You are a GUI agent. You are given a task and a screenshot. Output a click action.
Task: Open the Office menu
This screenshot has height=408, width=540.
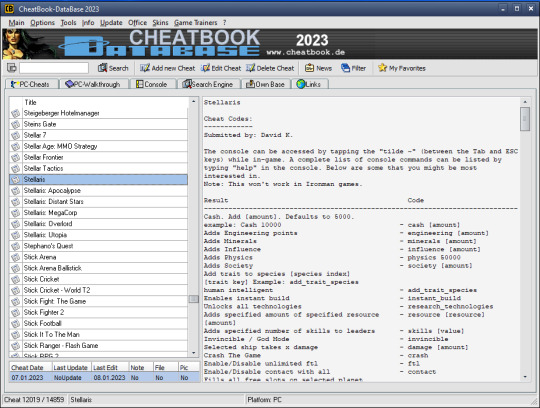tap(137, 23)
